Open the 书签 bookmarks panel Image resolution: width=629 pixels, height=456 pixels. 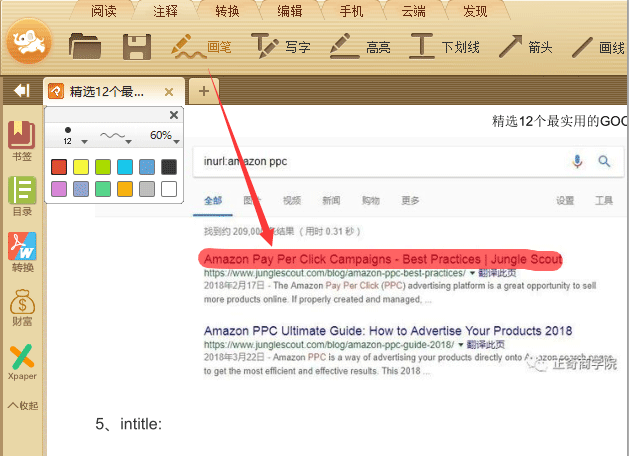tap(22, 141)
